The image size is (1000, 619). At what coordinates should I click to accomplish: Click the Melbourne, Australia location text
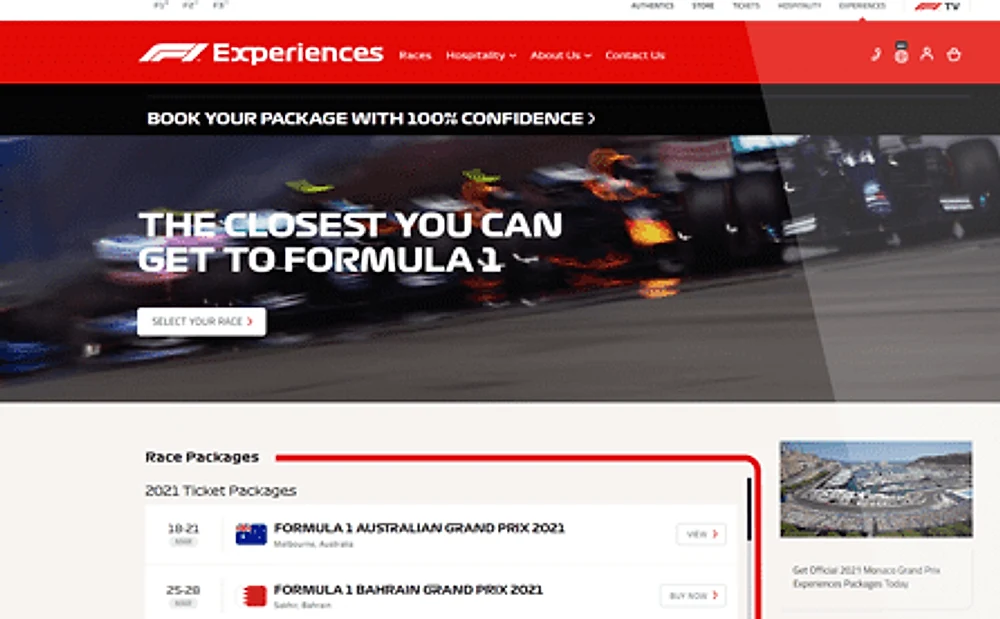[313, 544]
